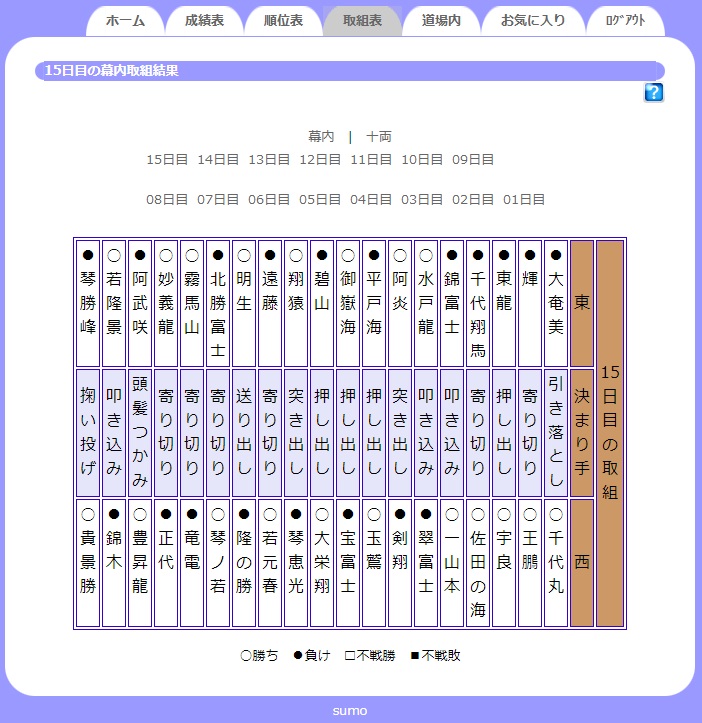Show results for 01日目

point(524,200)
